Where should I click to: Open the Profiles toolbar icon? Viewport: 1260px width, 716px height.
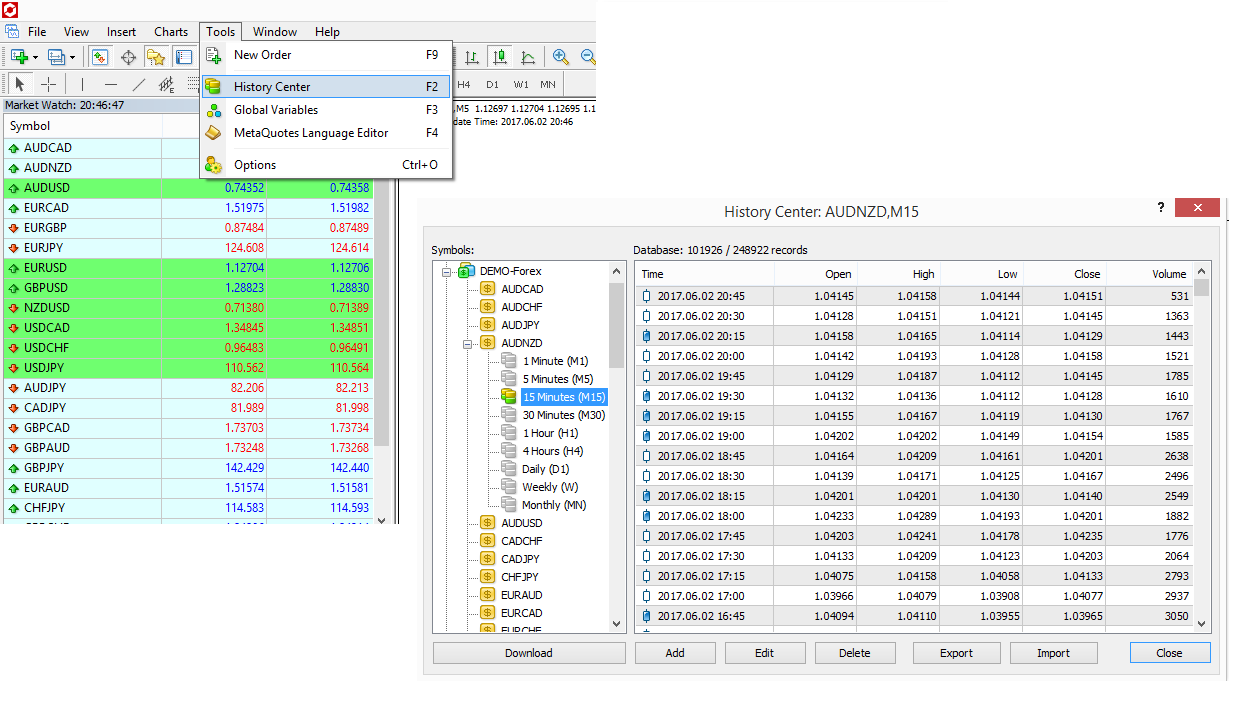pos(57,57)
